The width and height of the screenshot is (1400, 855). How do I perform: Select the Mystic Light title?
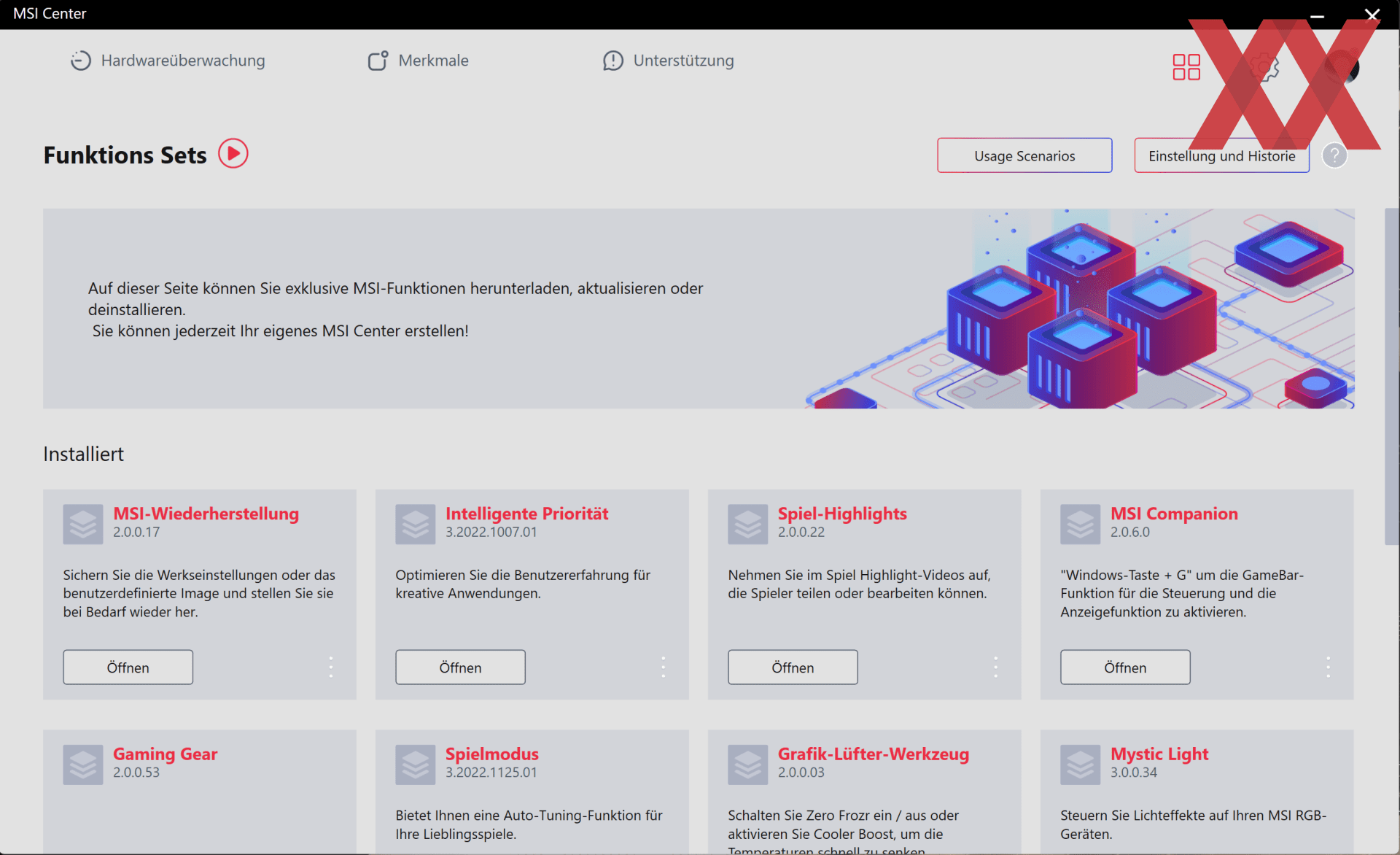coord(1159,754)
